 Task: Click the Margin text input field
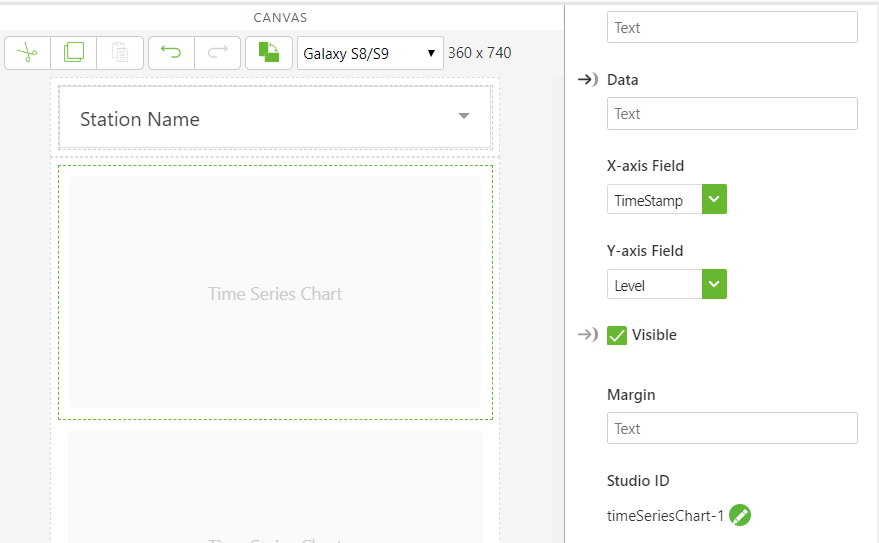732,428
